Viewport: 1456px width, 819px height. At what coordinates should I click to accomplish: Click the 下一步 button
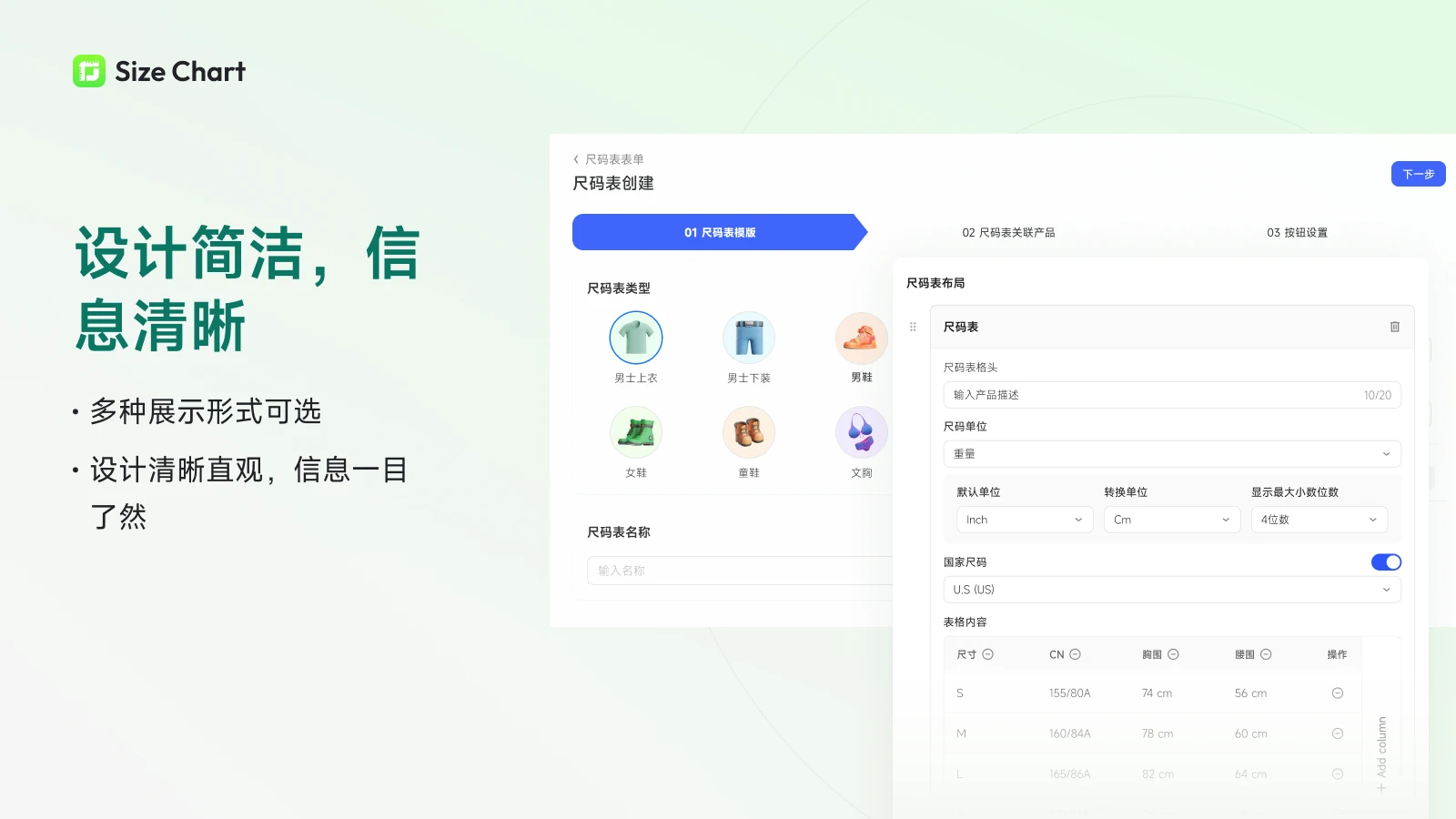1418,174
